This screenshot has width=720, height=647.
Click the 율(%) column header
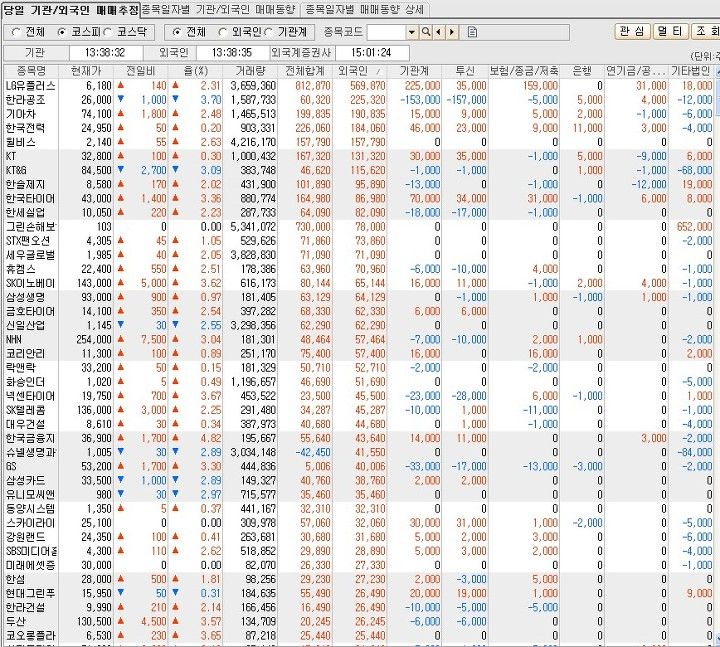click(196, 71)
